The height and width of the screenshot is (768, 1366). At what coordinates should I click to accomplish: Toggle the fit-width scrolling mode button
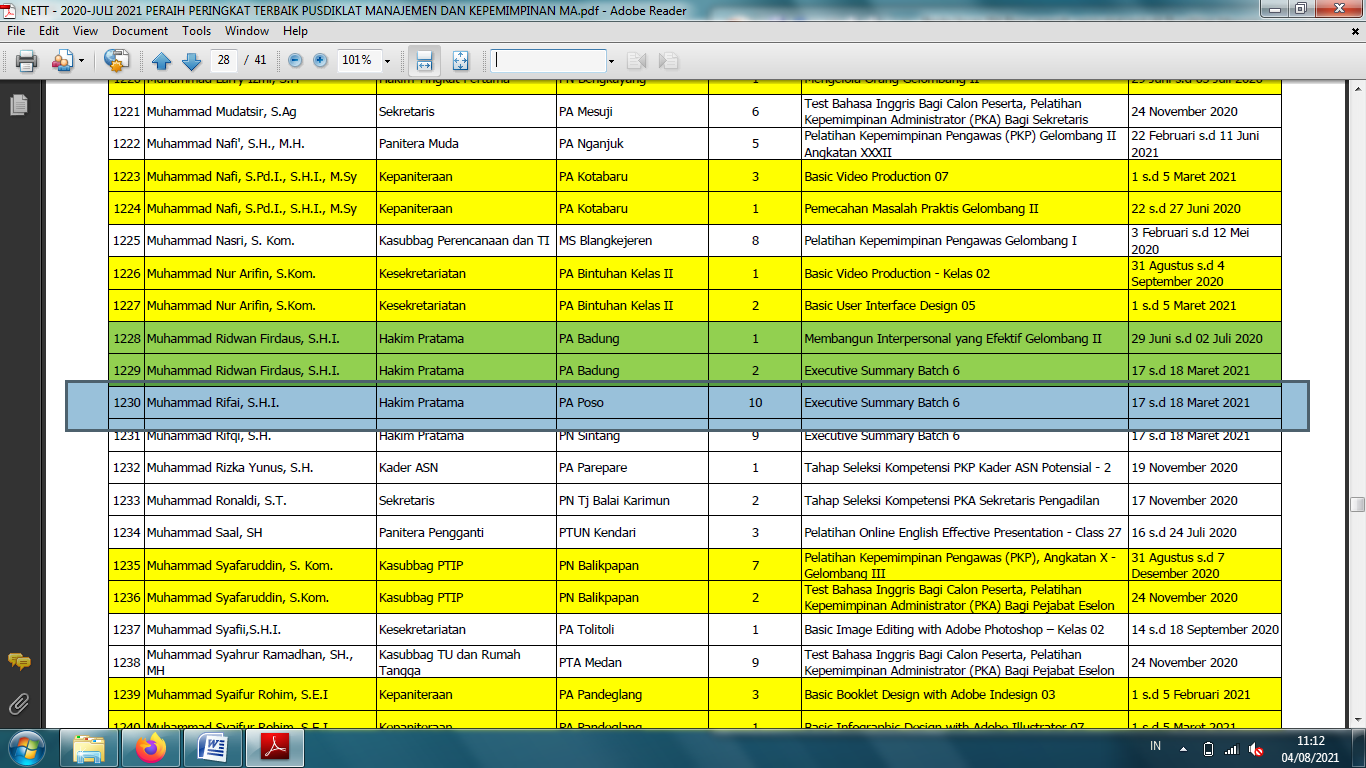coord(424,61)
